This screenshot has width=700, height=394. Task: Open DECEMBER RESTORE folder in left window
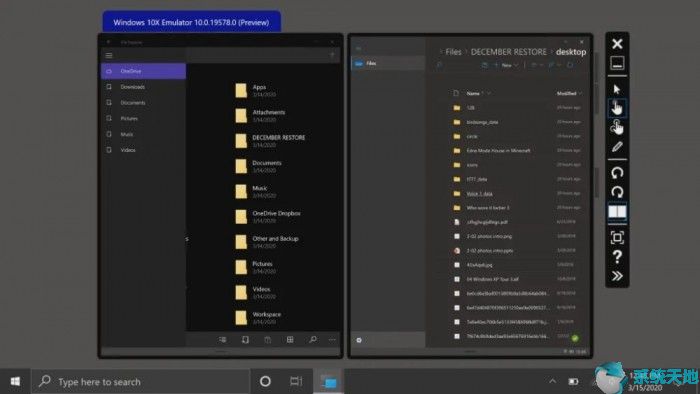point(270,141)
